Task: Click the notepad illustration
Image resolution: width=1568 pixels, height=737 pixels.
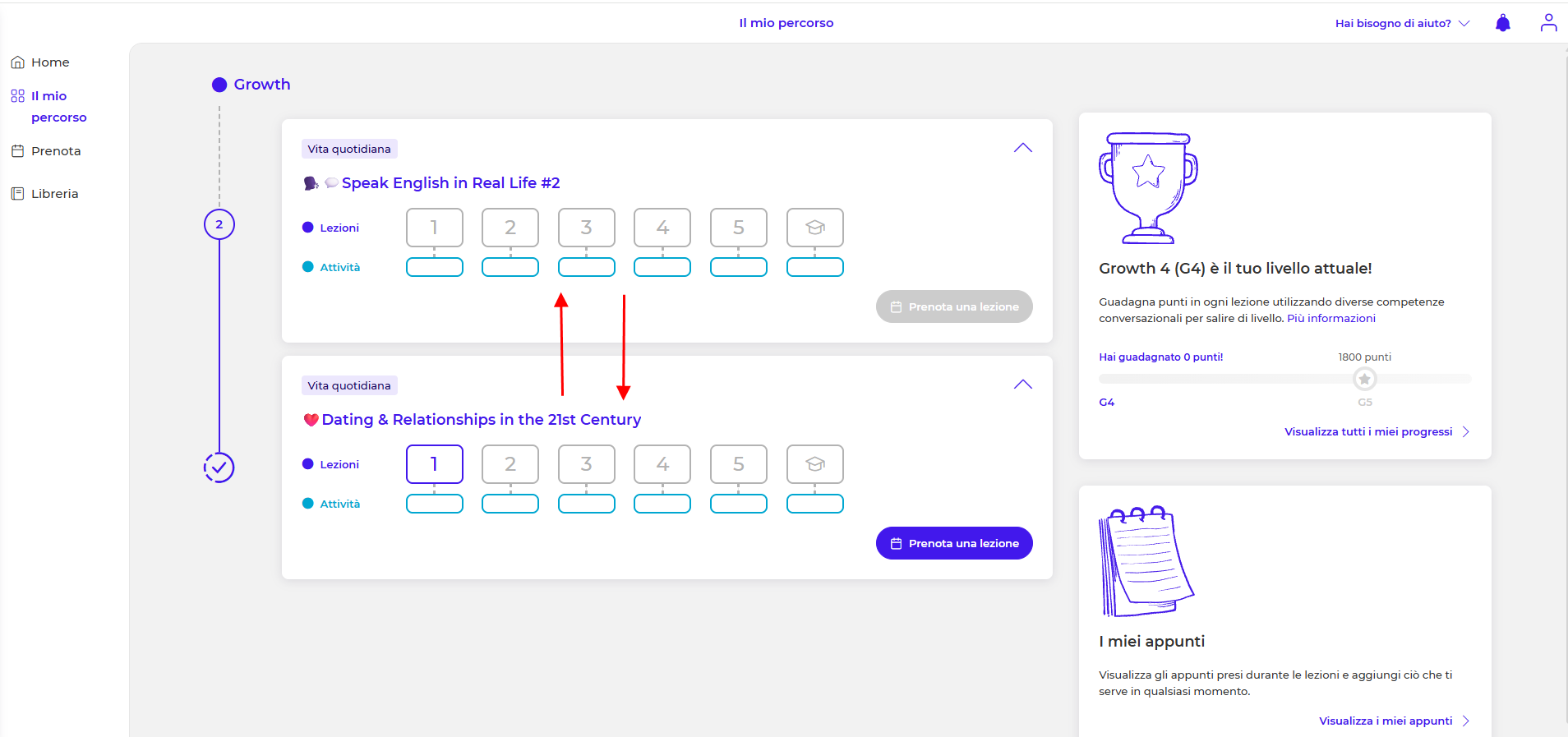Action: 1146,561
